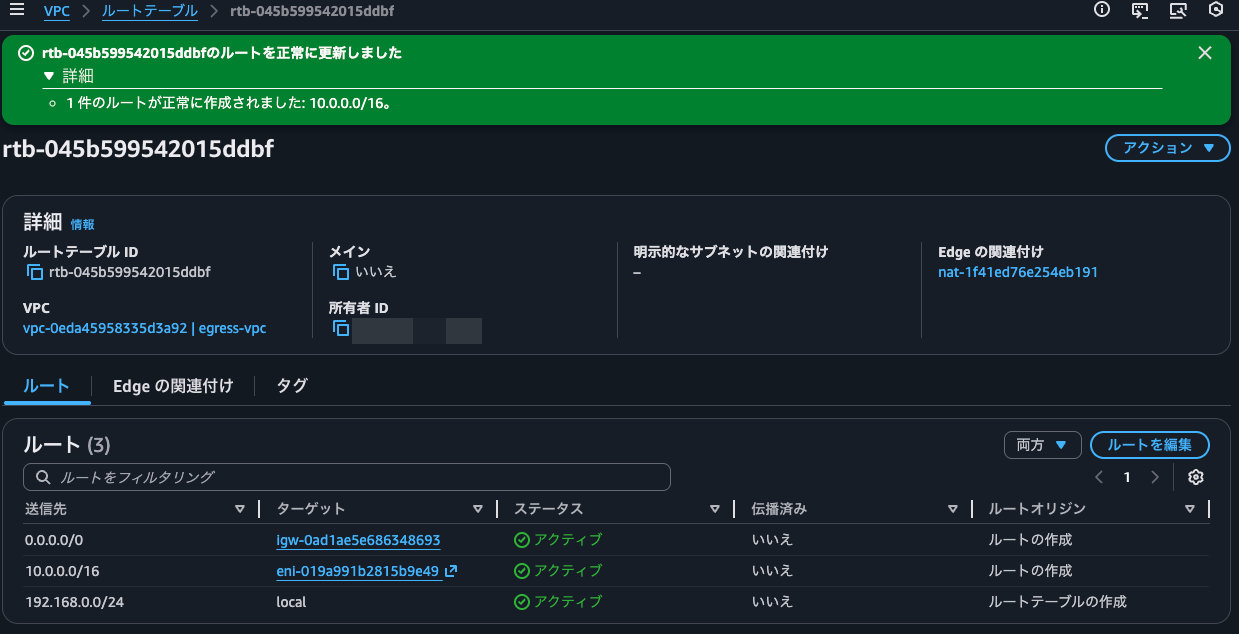Image resolution: width=1239 pixels, height=634 pixels.
Task: Click the magnifier icon in the filter field
Action: [41, 477]
